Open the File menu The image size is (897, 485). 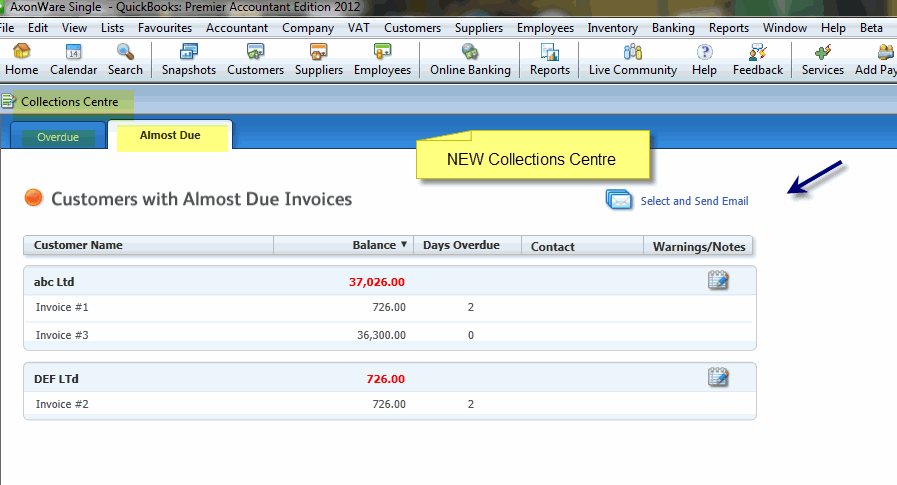7,27
